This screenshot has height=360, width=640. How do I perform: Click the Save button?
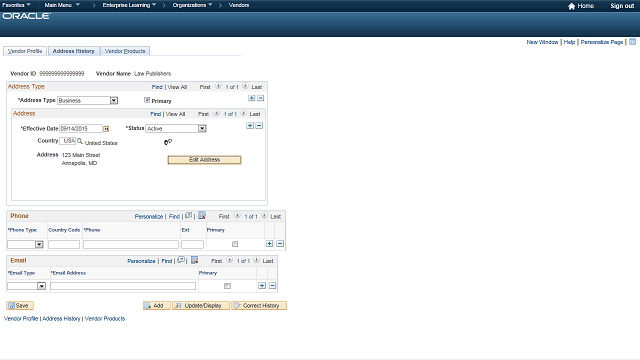pyautogui.click(x=20, y=305)
